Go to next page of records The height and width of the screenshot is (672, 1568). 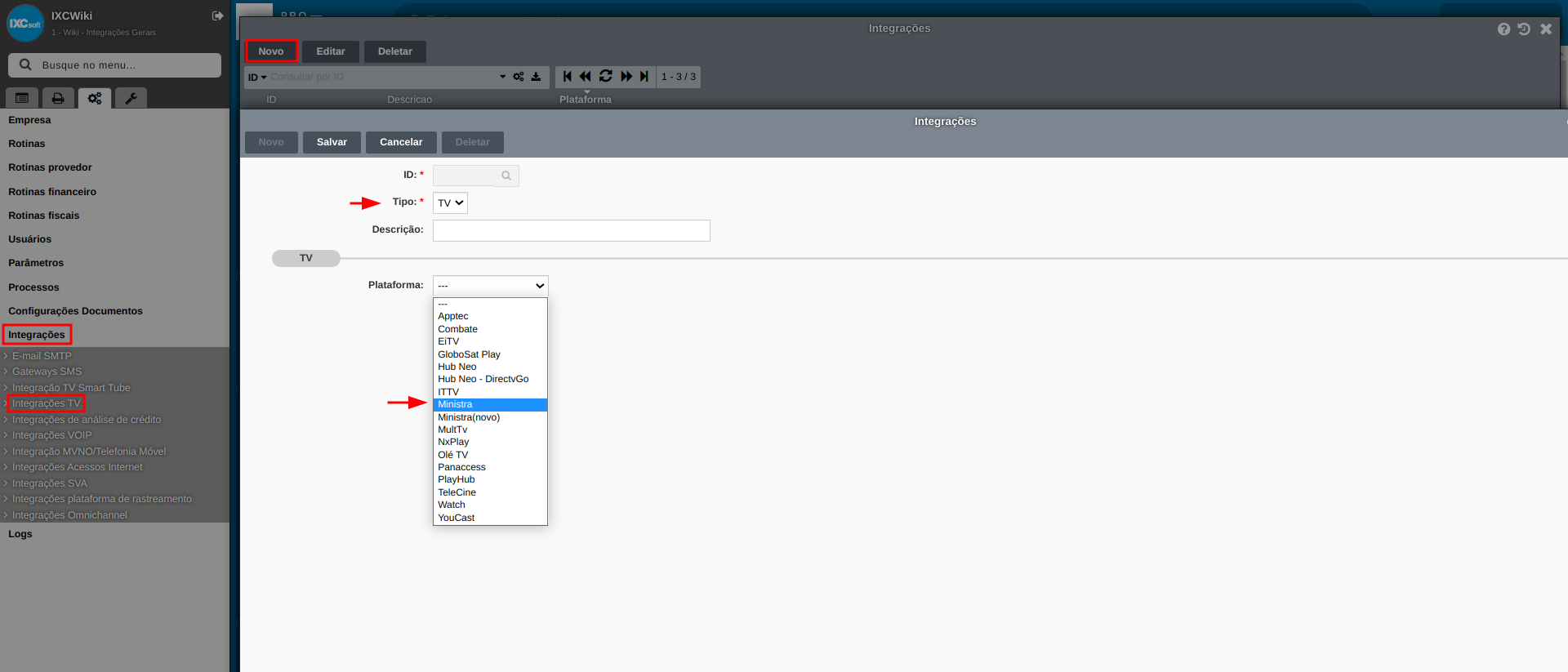pos(626,76)
